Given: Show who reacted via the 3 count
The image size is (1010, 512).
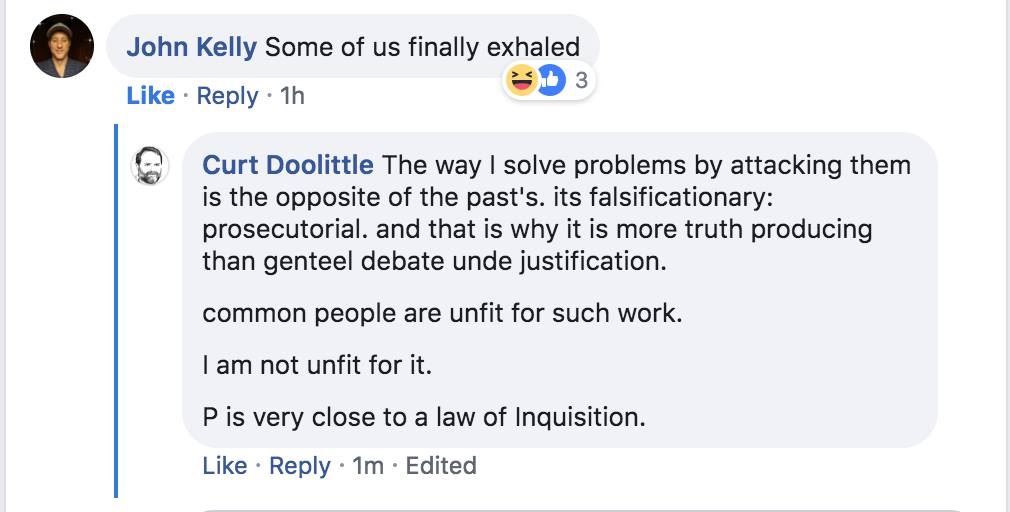Looking at the screenshot, I should pos(581,80).
